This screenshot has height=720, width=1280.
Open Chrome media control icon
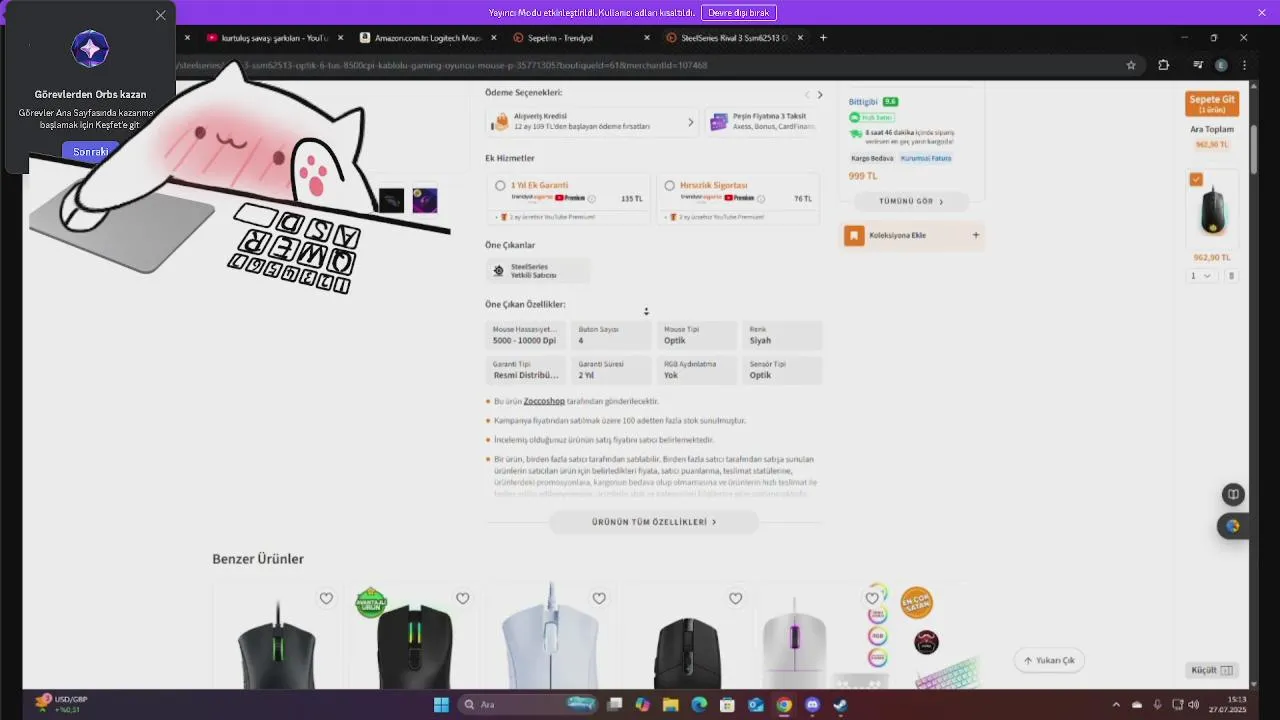(1197, 65)
